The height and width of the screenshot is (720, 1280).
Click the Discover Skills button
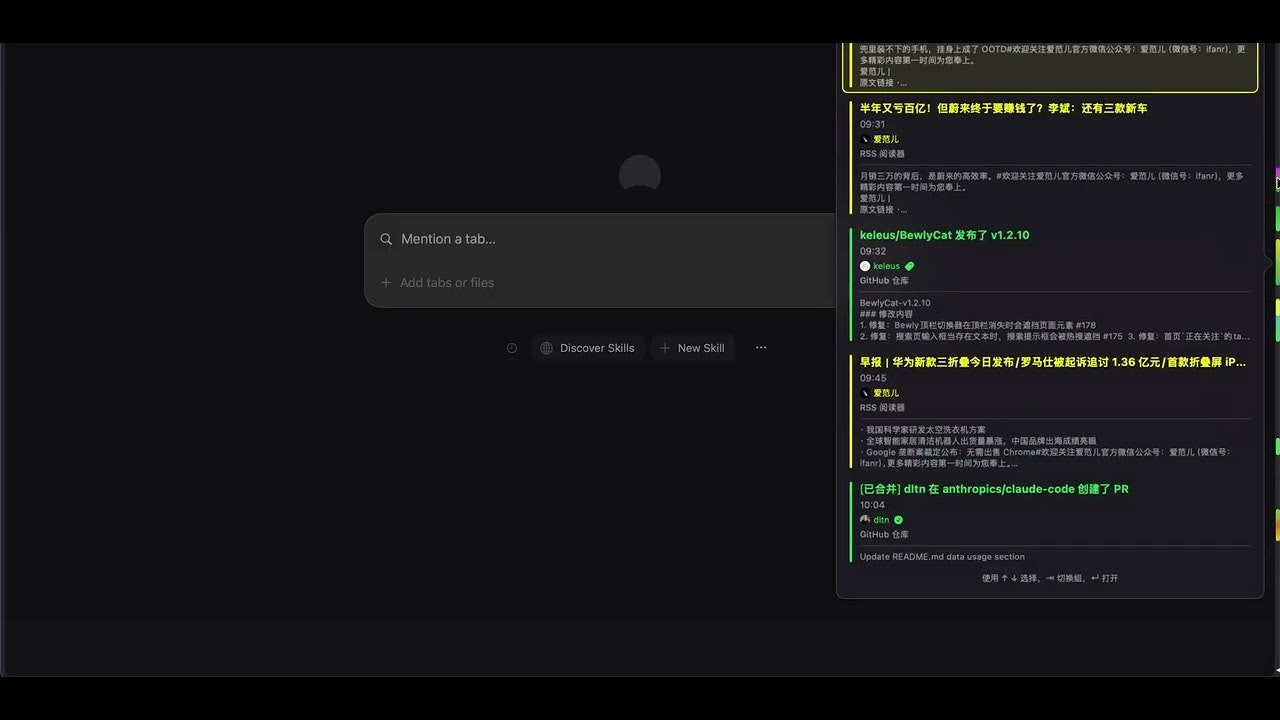pyautogui.click(x=588, y=347)
